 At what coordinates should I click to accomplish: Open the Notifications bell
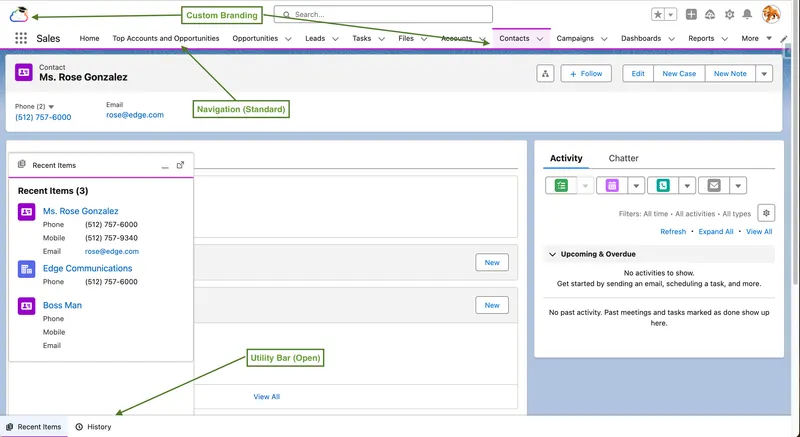point(747,15)
